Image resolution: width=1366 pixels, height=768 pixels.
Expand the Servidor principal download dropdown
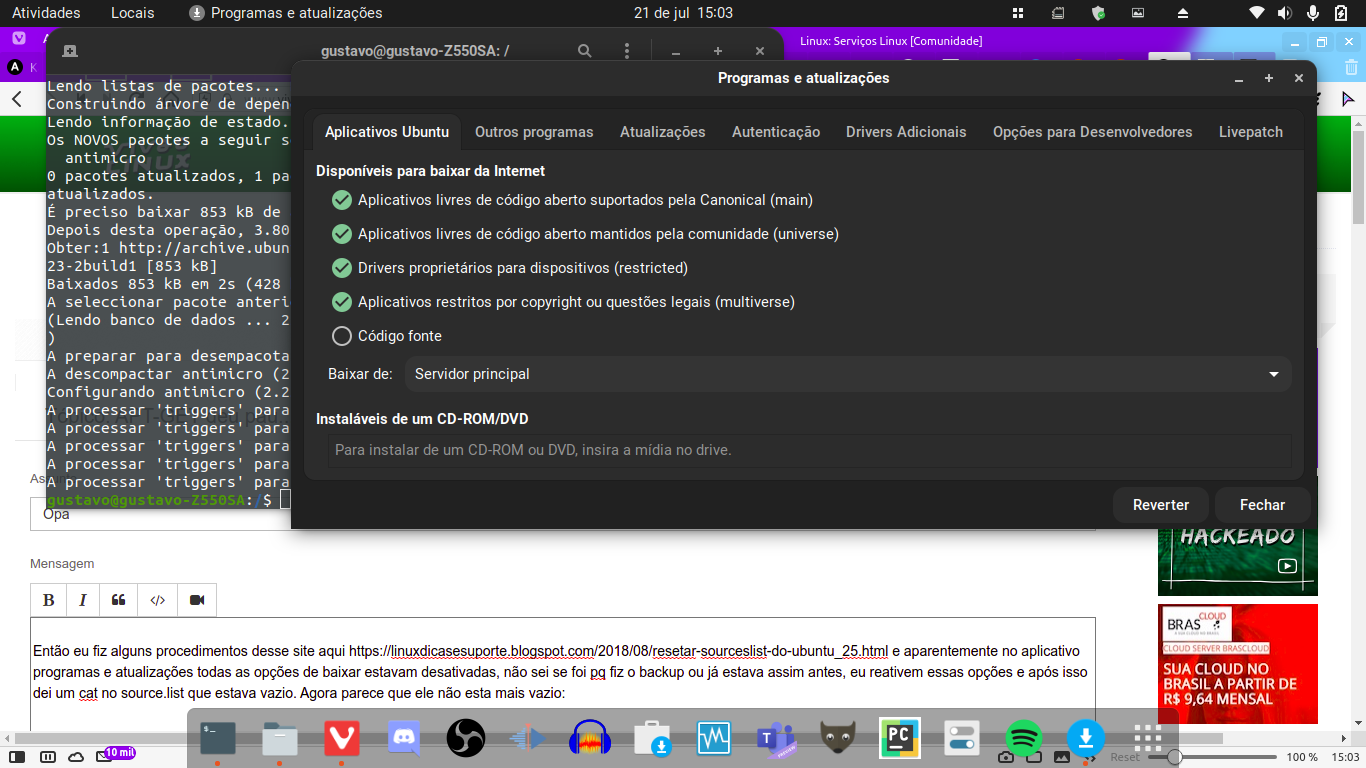[847, 374]
